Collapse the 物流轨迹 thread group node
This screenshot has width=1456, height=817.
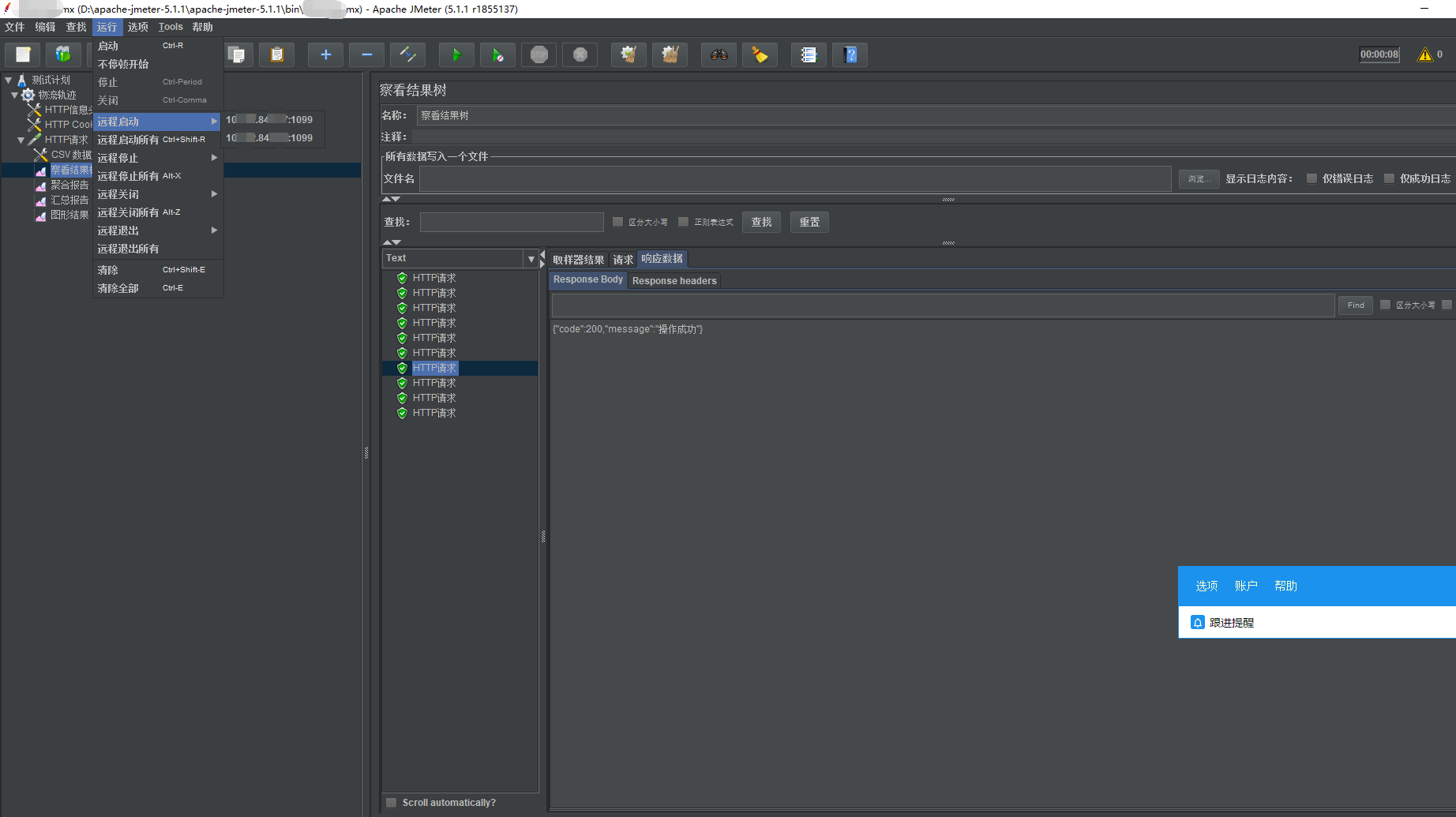coord(15,95)
